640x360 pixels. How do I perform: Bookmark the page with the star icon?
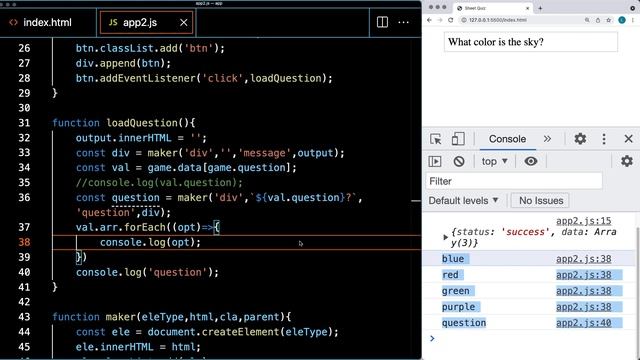[x=609, y=20]
